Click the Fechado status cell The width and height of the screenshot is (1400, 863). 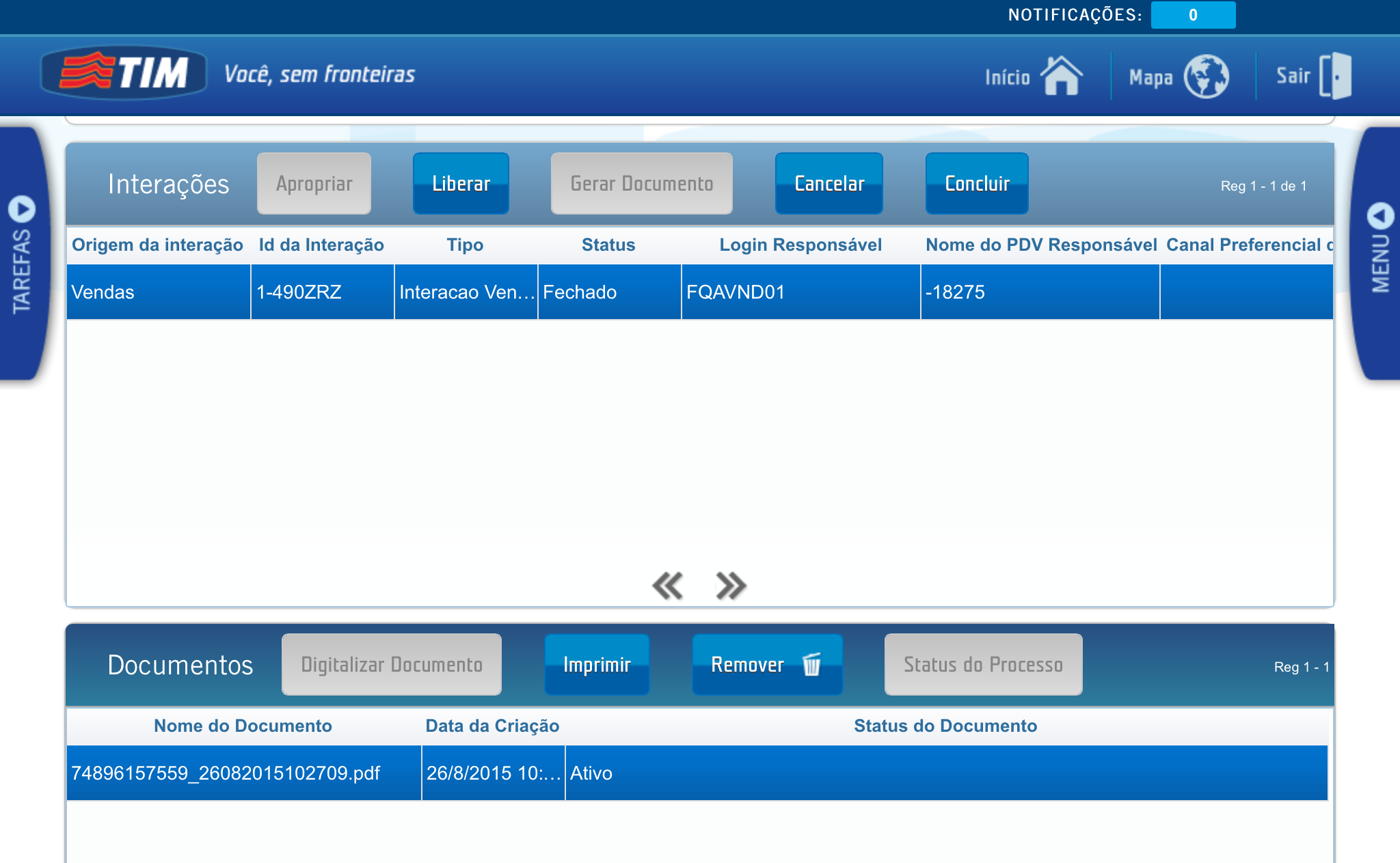pyautogui.click(x=610, y=292)
